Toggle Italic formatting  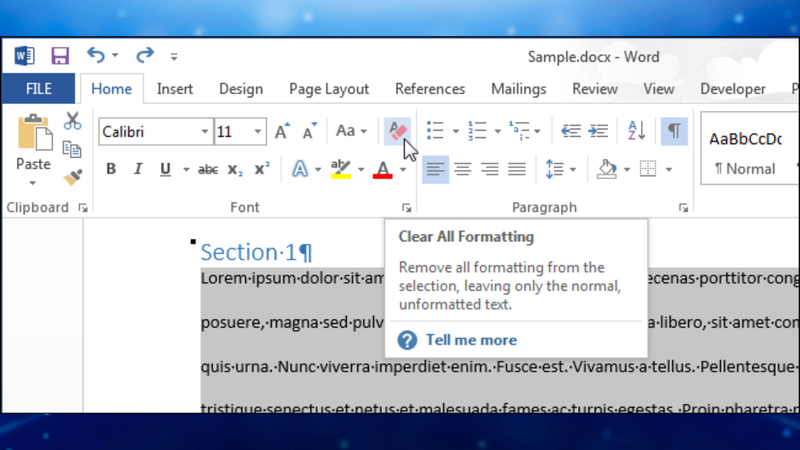click(138, 169)
